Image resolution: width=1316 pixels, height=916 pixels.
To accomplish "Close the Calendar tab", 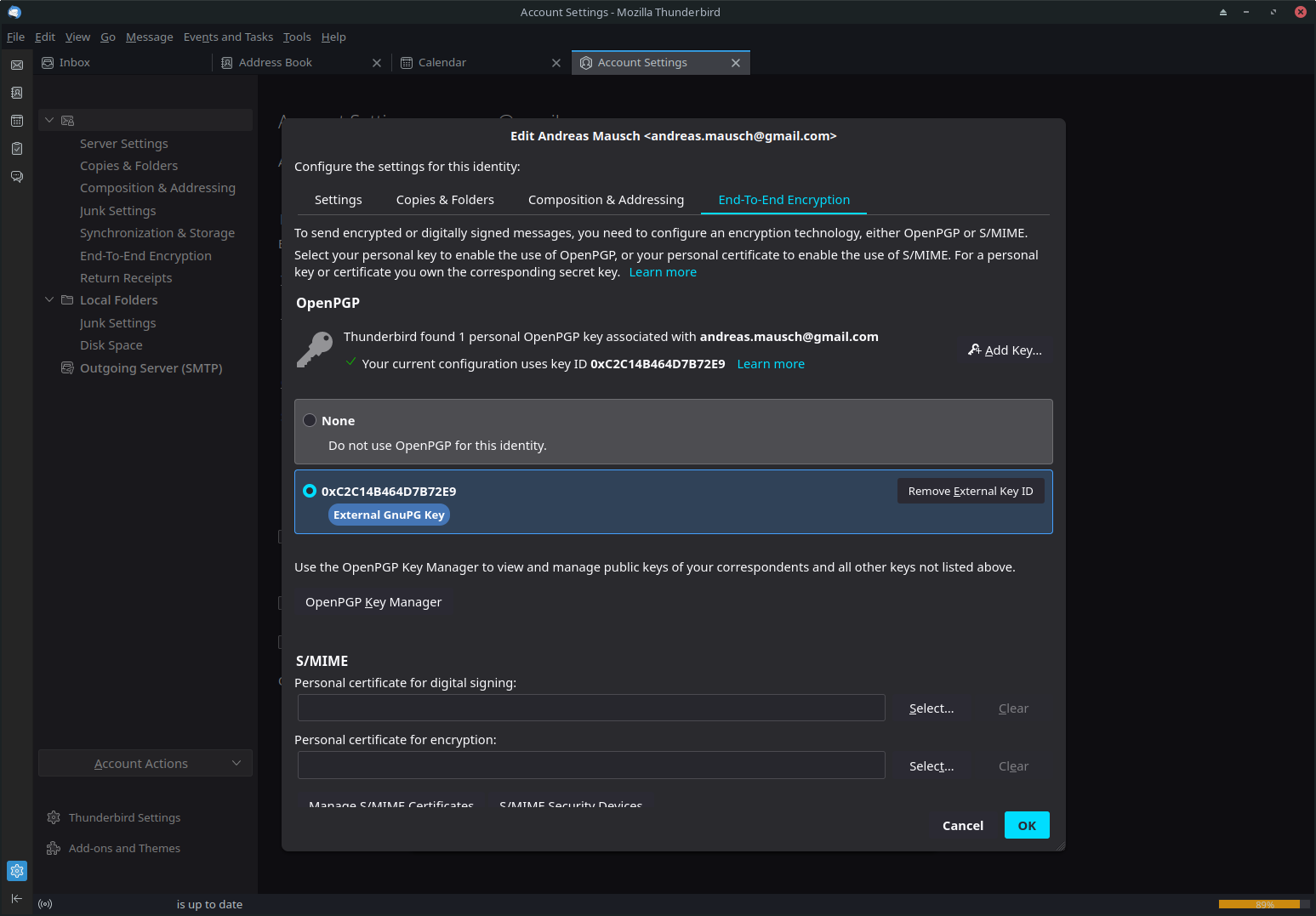I will click(x=556, y=63).
